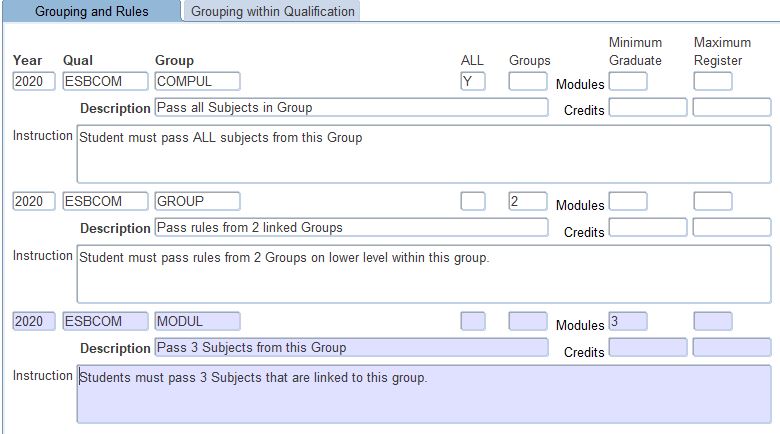This screenshot has height=434, width=780.
Task: Select the Grouping and Rules tab
Action: (x=92, y=12)
